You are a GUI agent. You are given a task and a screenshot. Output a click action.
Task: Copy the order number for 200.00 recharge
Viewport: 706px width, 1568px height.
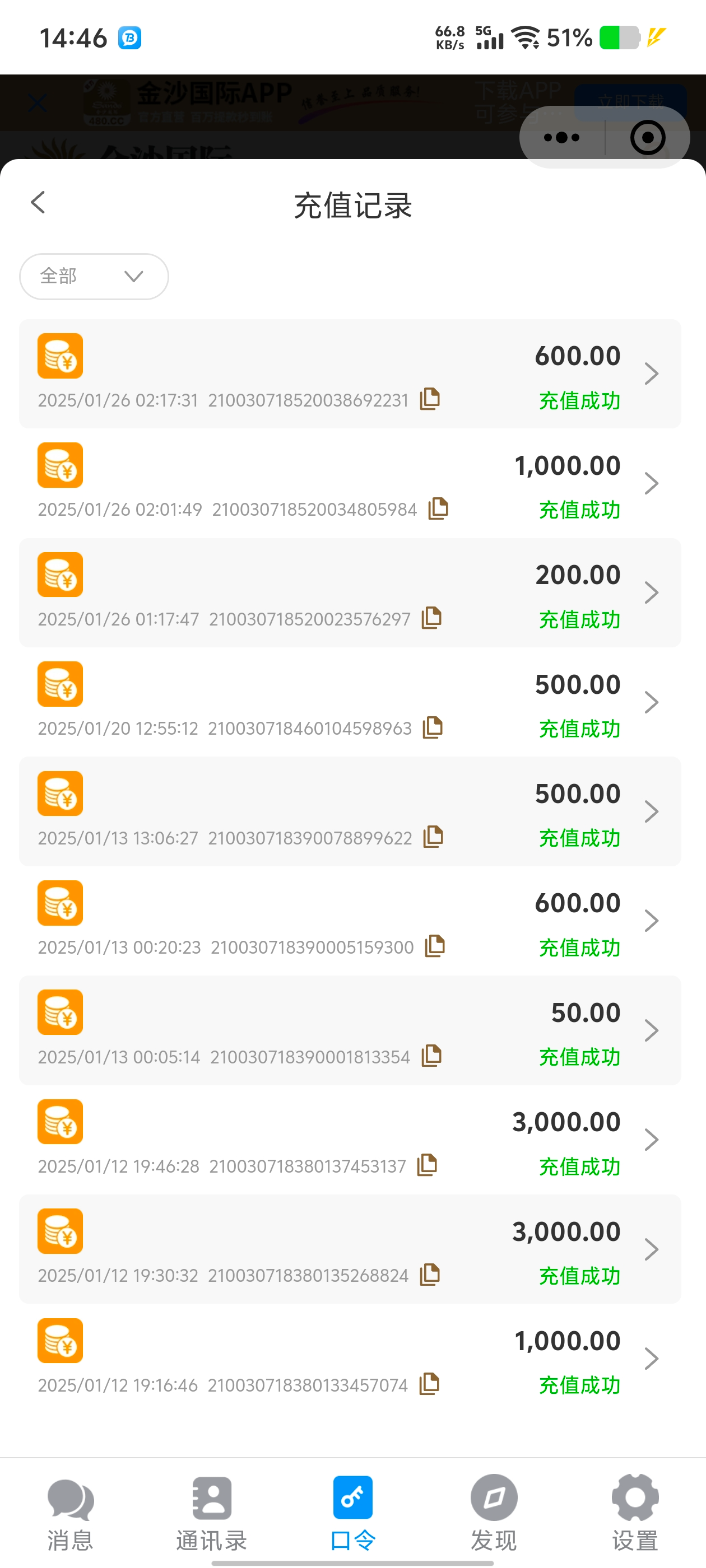pos(431,618)
